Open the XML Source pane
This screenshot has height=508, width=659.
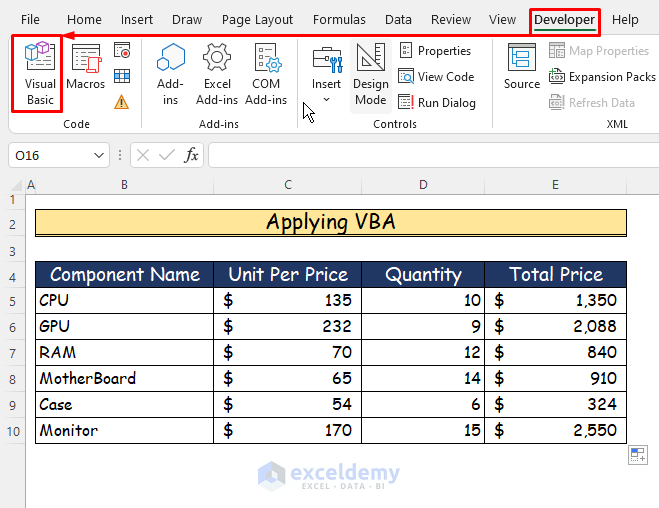[522, 66]
